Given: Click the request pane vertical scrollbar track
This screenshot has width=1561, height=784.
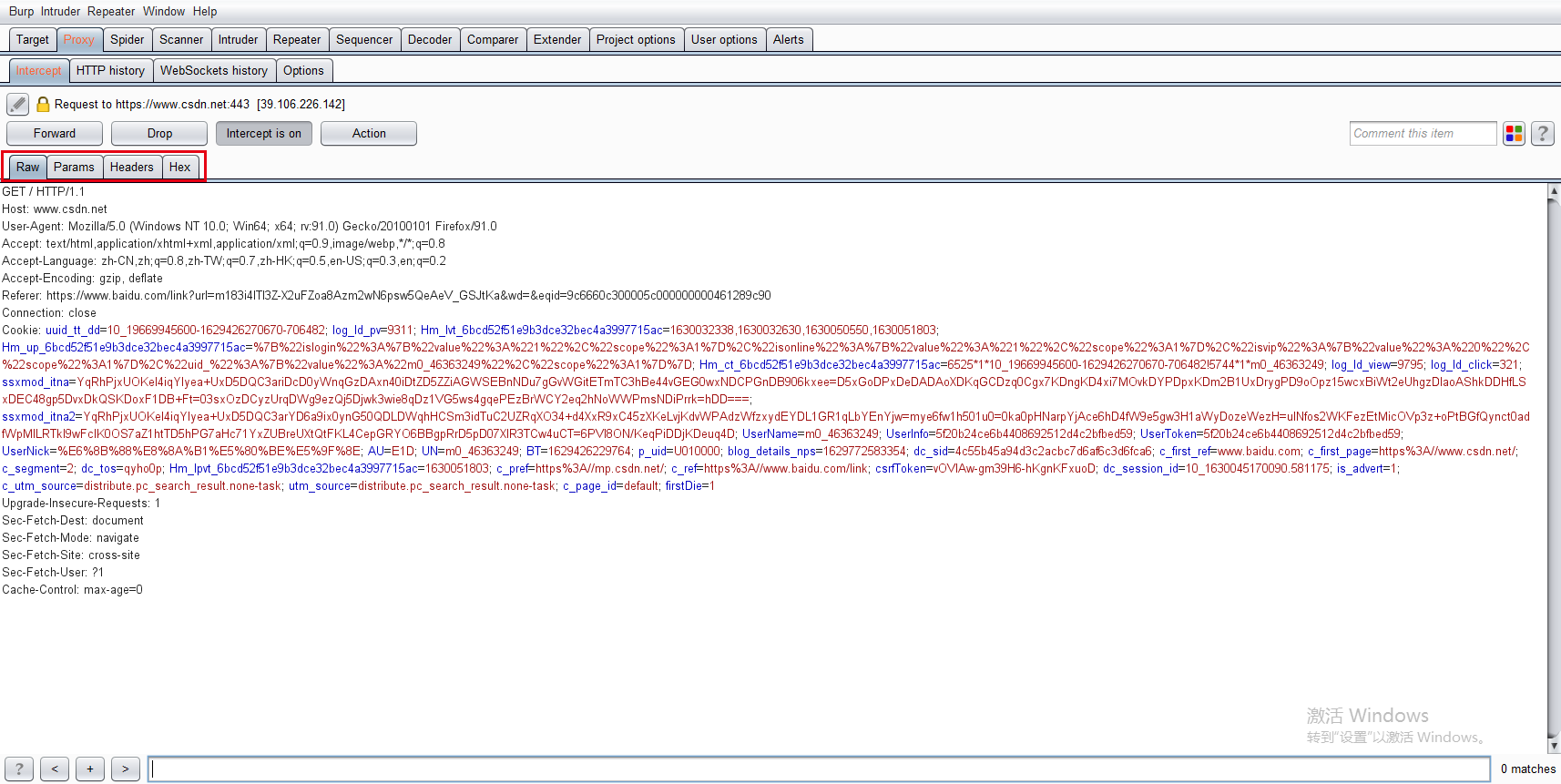Looking at the screenshot, I should (1554, 468).
